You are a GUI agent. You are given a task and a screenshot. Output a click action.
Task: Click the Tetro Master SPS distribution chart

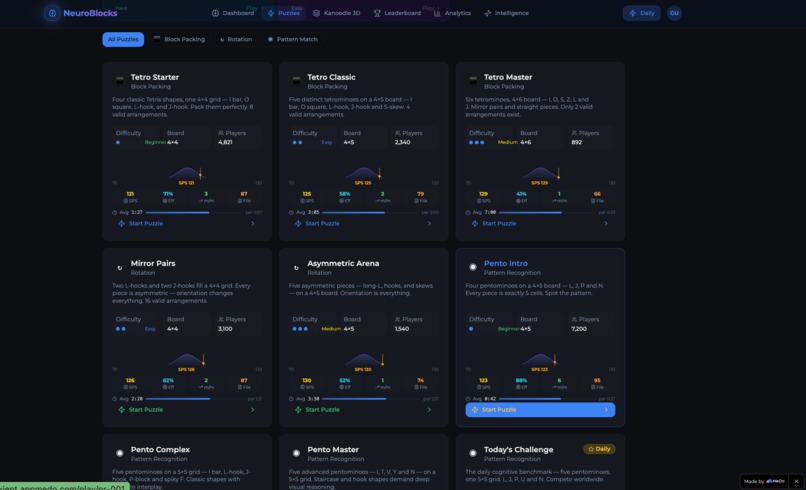[540, 176]
